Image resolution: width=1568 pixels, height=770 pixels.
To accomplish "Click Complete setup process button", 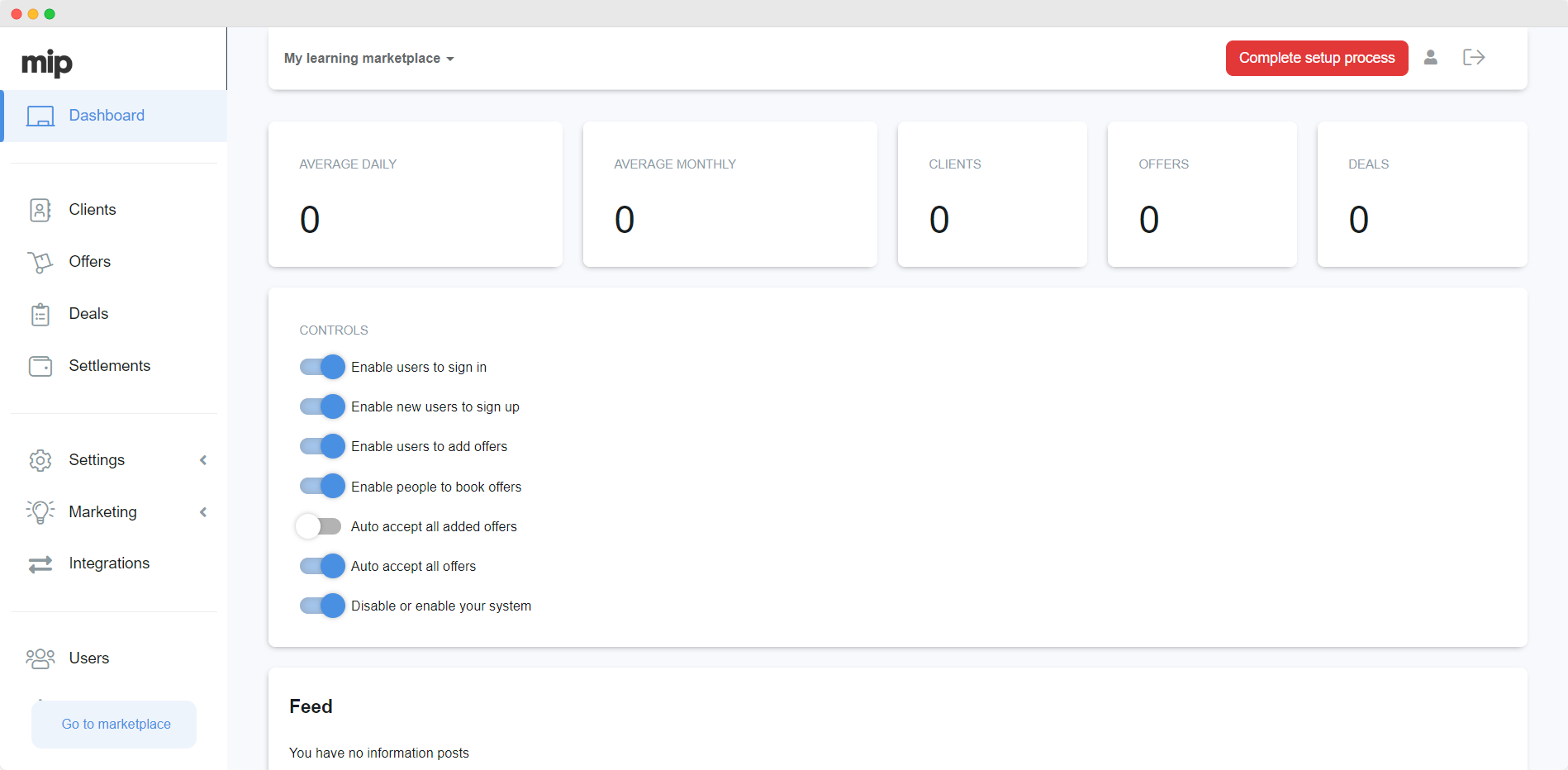I will [1317, 58].
